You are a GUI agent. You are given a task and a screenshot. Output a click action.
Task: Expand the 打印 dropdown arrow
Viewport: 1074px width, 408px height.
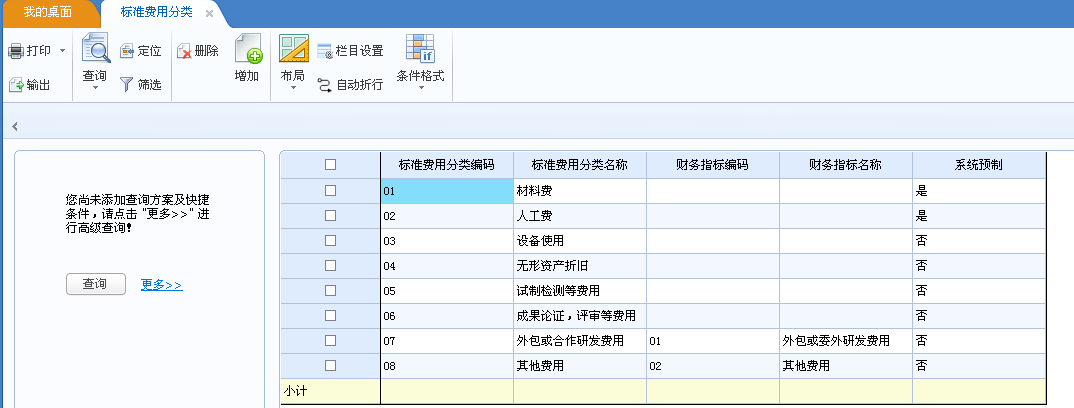click(x=62, y=51)
